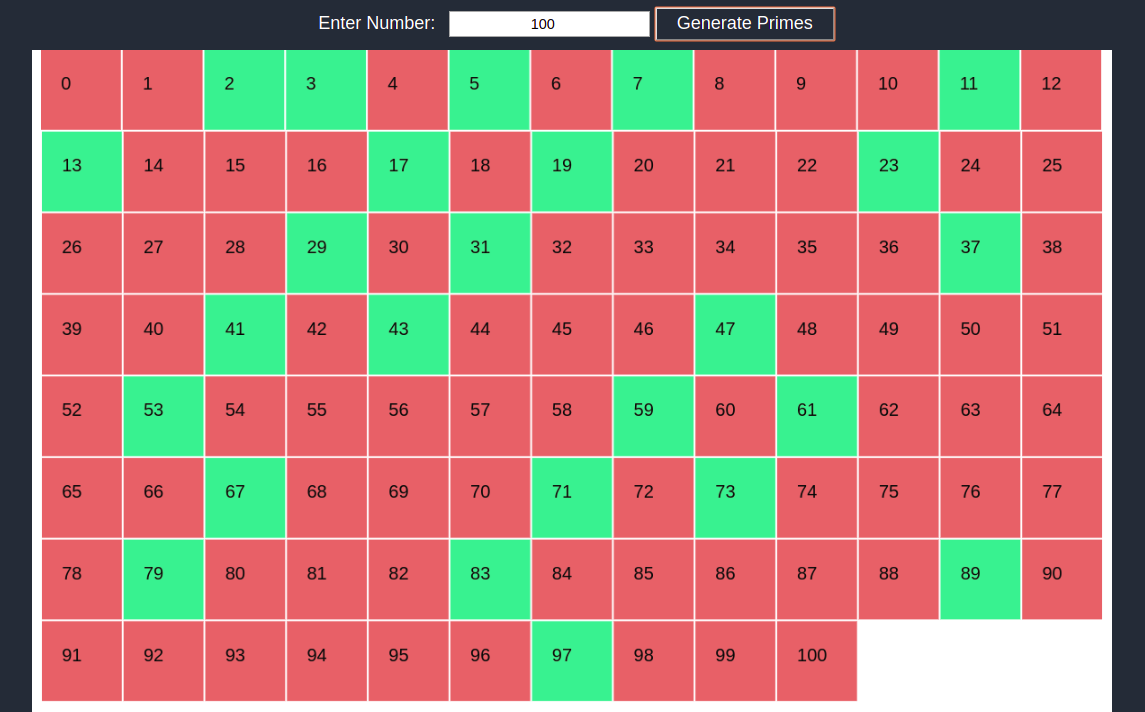
Task: Click the green tile 79
Action: point(163,579)
